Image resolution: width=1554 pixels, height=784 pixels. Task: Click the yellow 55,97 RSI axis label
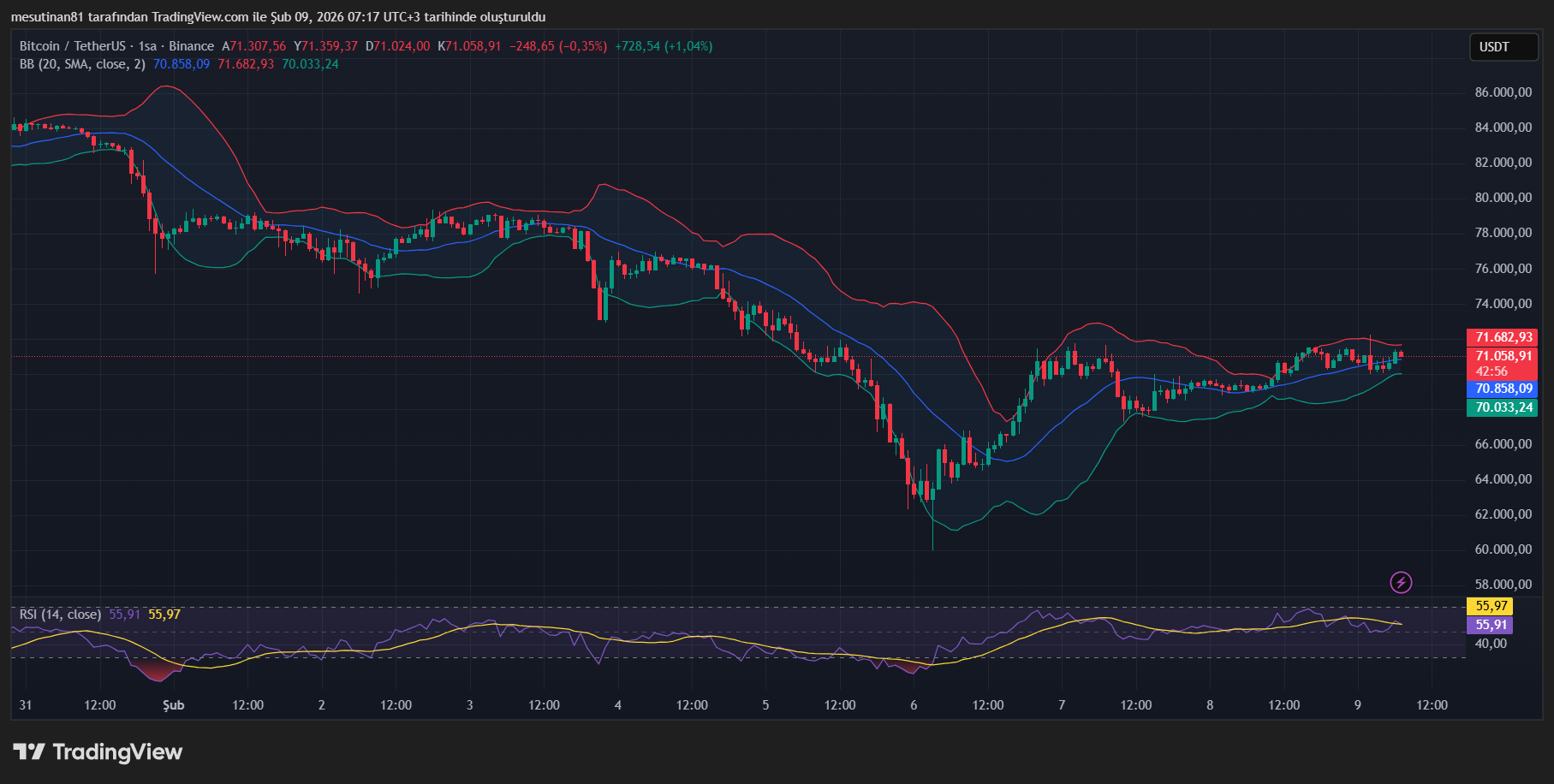pos(1491,606)
